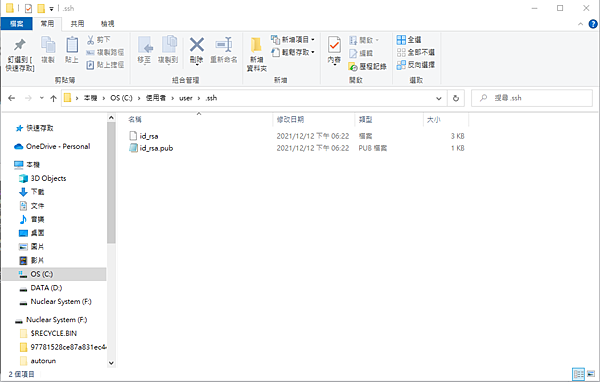This screenshot has width=600, height=382.
Task: Select DATA (D:) drive in sidebar
Action: [x=46, y=288]
